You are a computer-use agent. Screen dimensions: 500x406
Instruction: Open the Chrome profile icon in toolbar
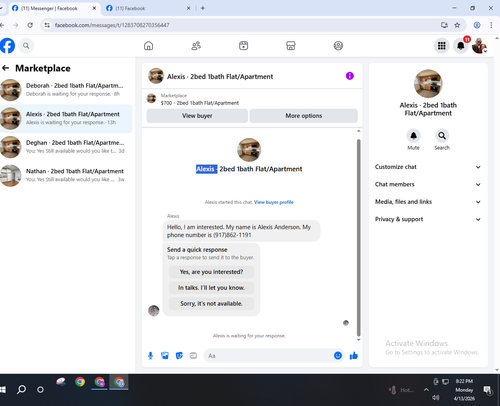pos(477,25)
